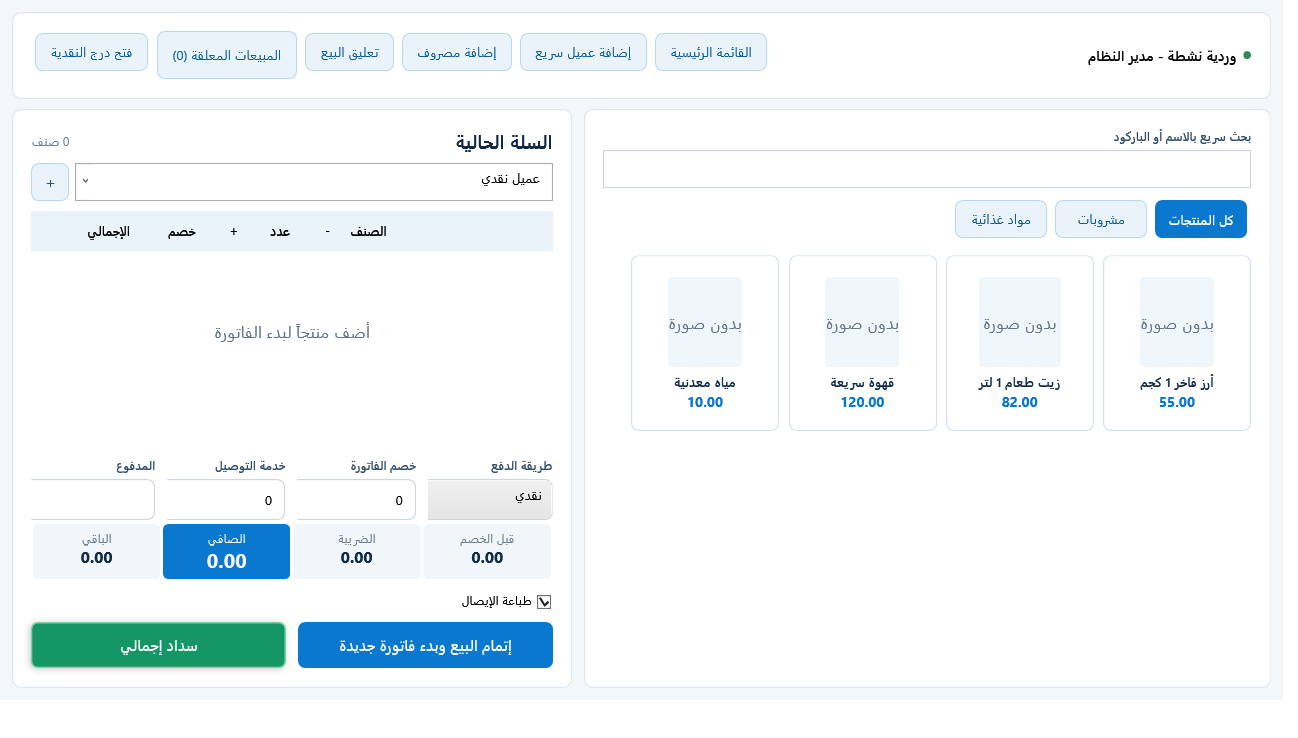Add مياه معدنية product card
Screen dimensions: 1298x738
coord(705,343)
